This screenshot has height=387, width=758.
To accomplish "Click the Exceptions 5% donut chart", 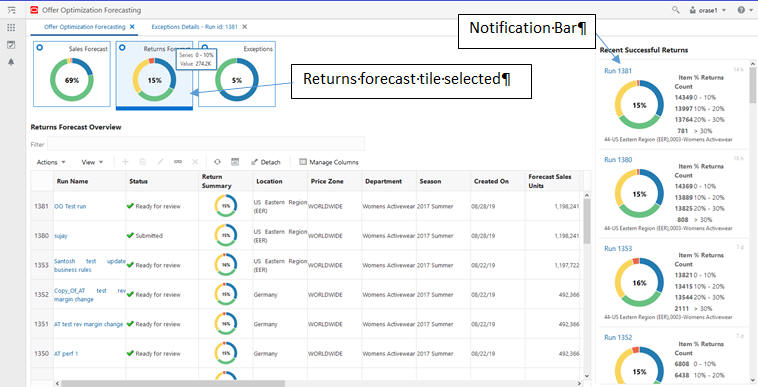I will [x=236, y=80].
